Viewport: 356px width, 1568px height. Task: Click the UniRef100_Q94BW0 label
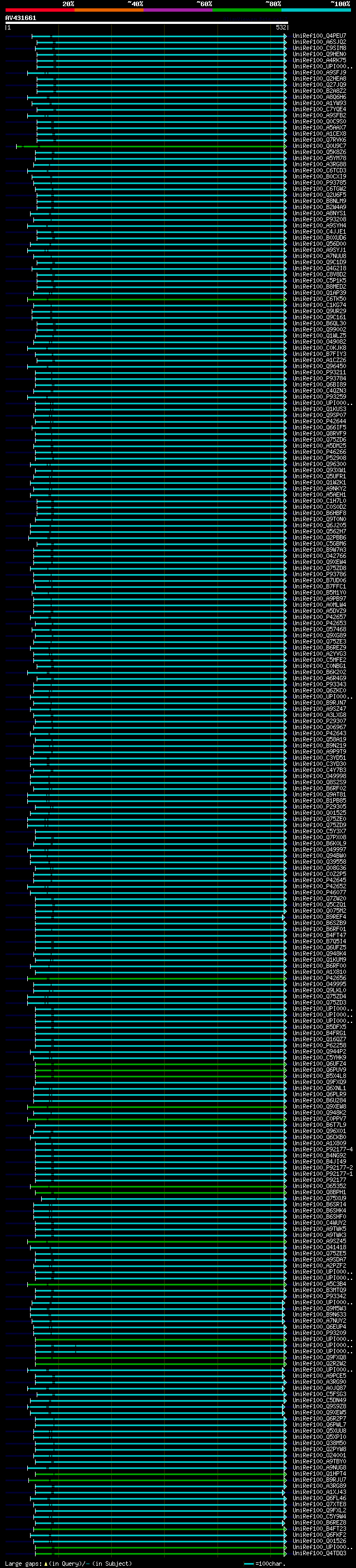coord(319,856)
